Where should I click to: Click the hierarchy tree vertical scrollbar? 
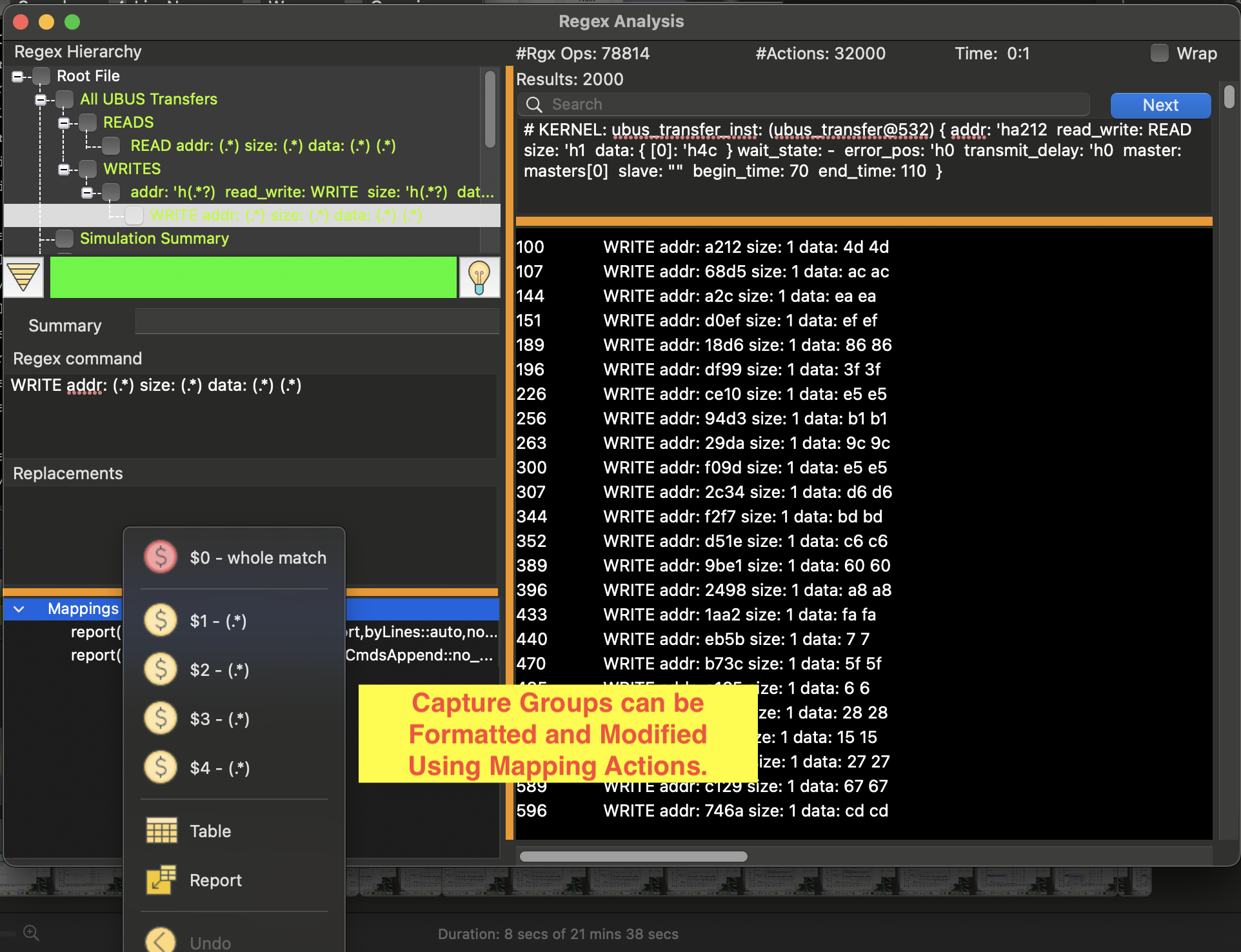click(490, 110)
